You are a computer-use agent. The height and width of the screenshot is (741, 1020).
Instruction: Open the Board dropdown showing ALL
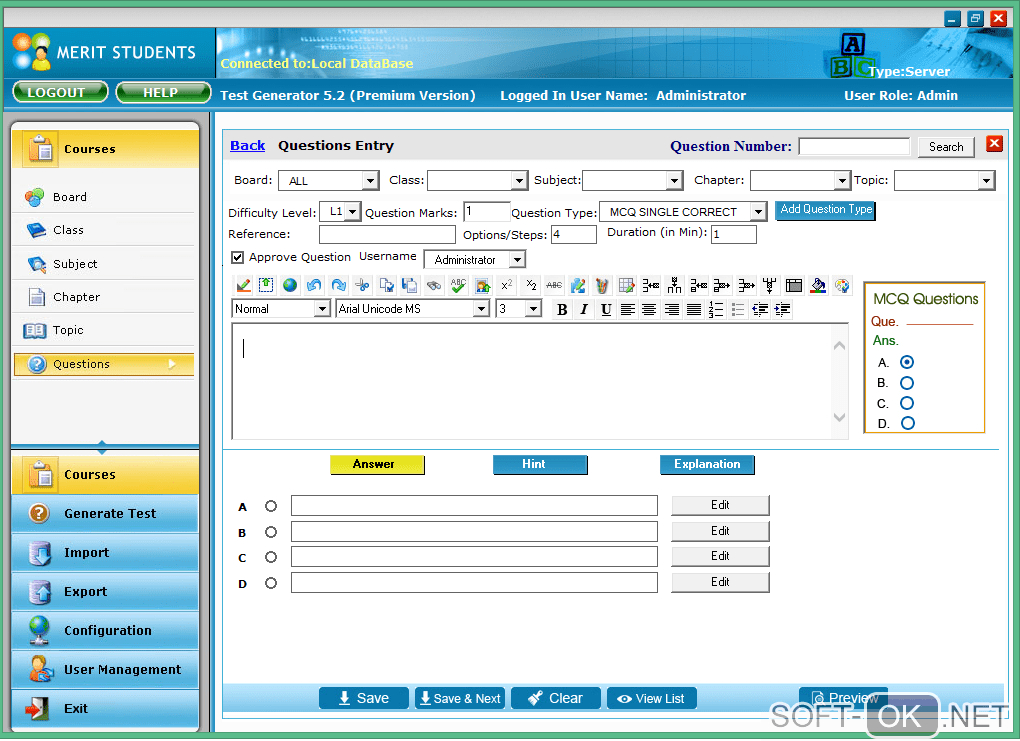pos(329,180)
